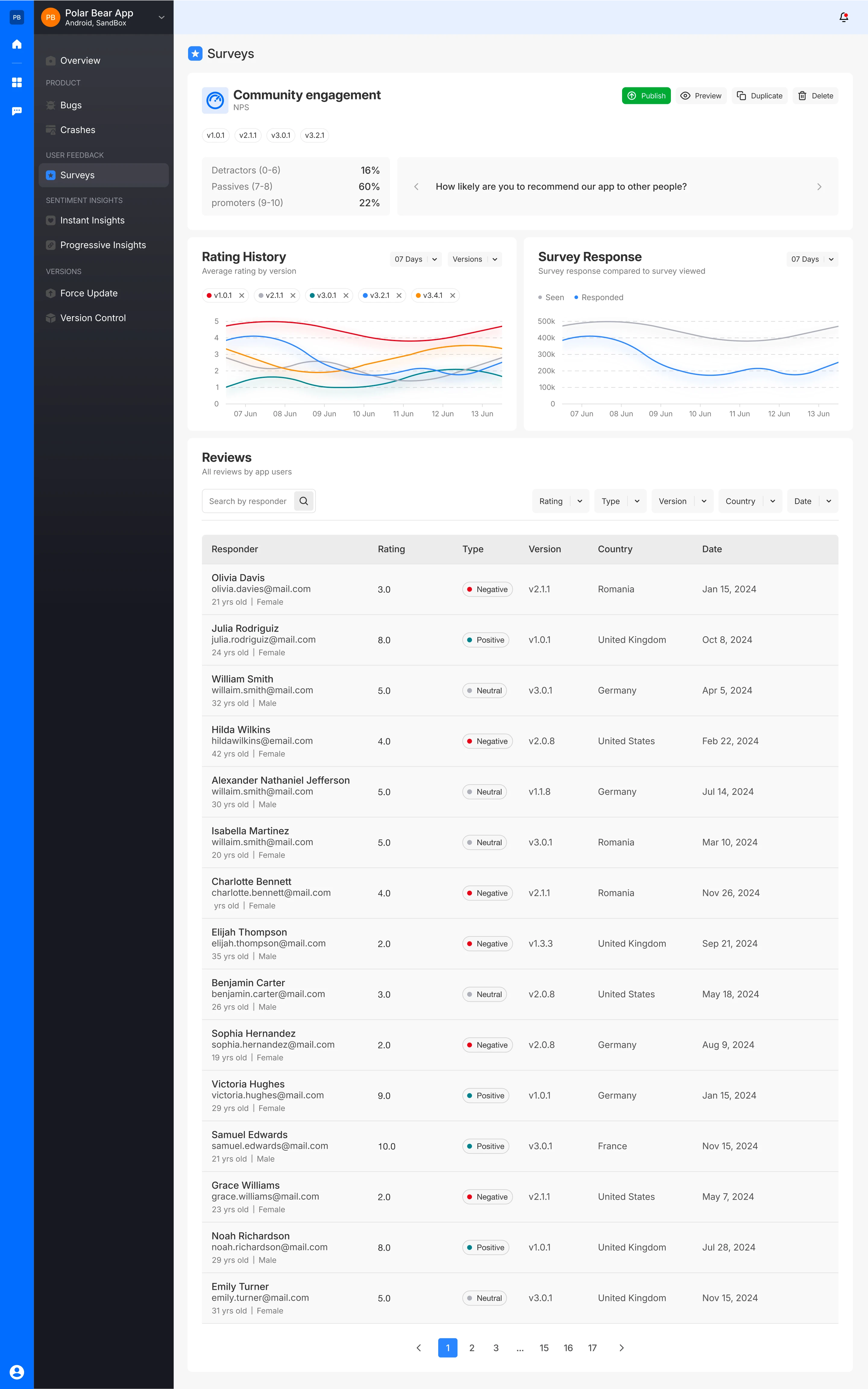Open Progressive Insights in sidebar
The width and height of the screenshot is (868, 1389).
(103, 245)
